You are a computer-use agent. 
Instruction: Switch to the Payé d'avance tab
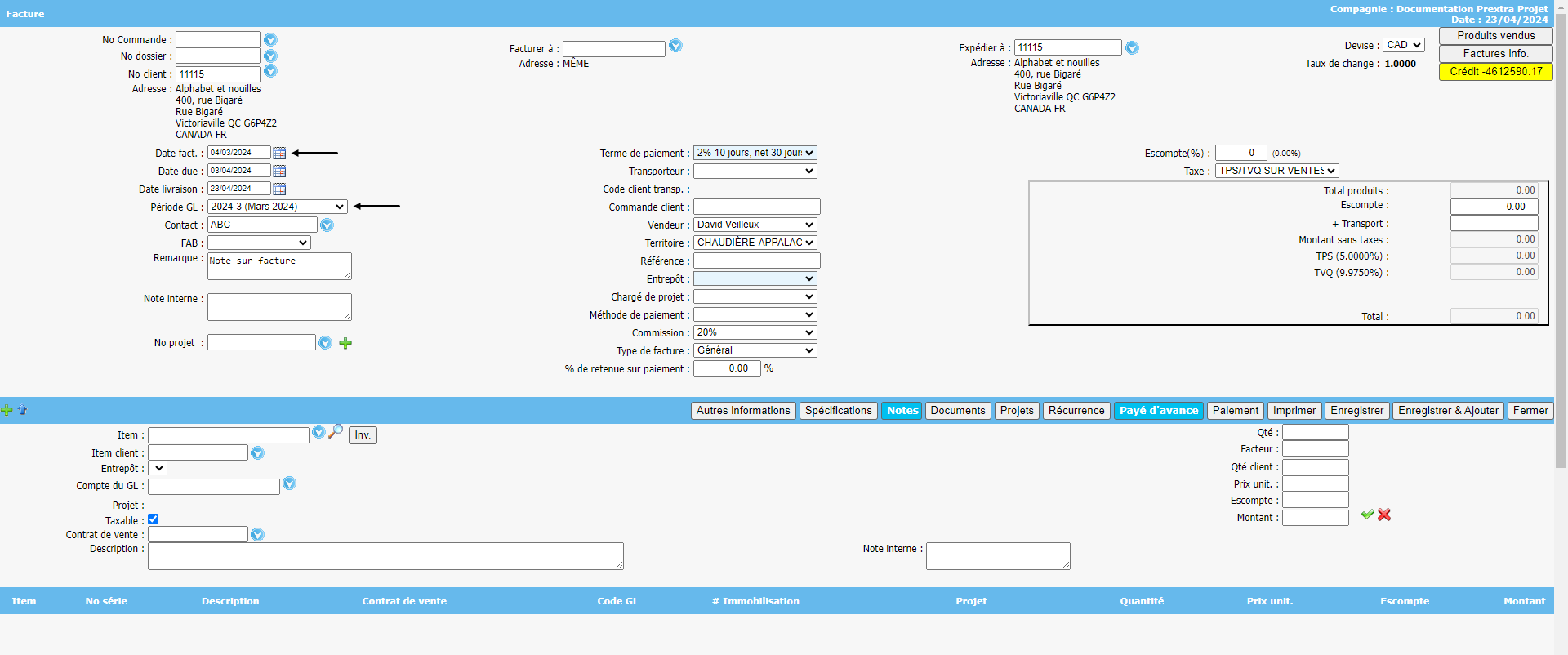1158,411
